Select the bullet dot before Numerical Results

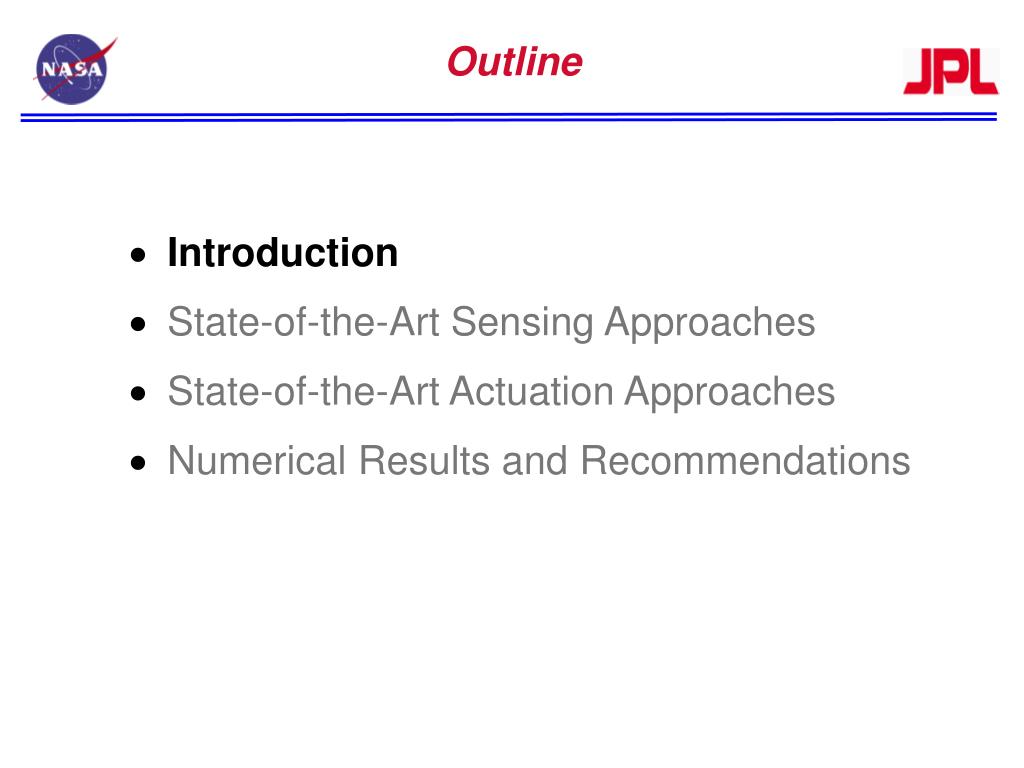138,463
